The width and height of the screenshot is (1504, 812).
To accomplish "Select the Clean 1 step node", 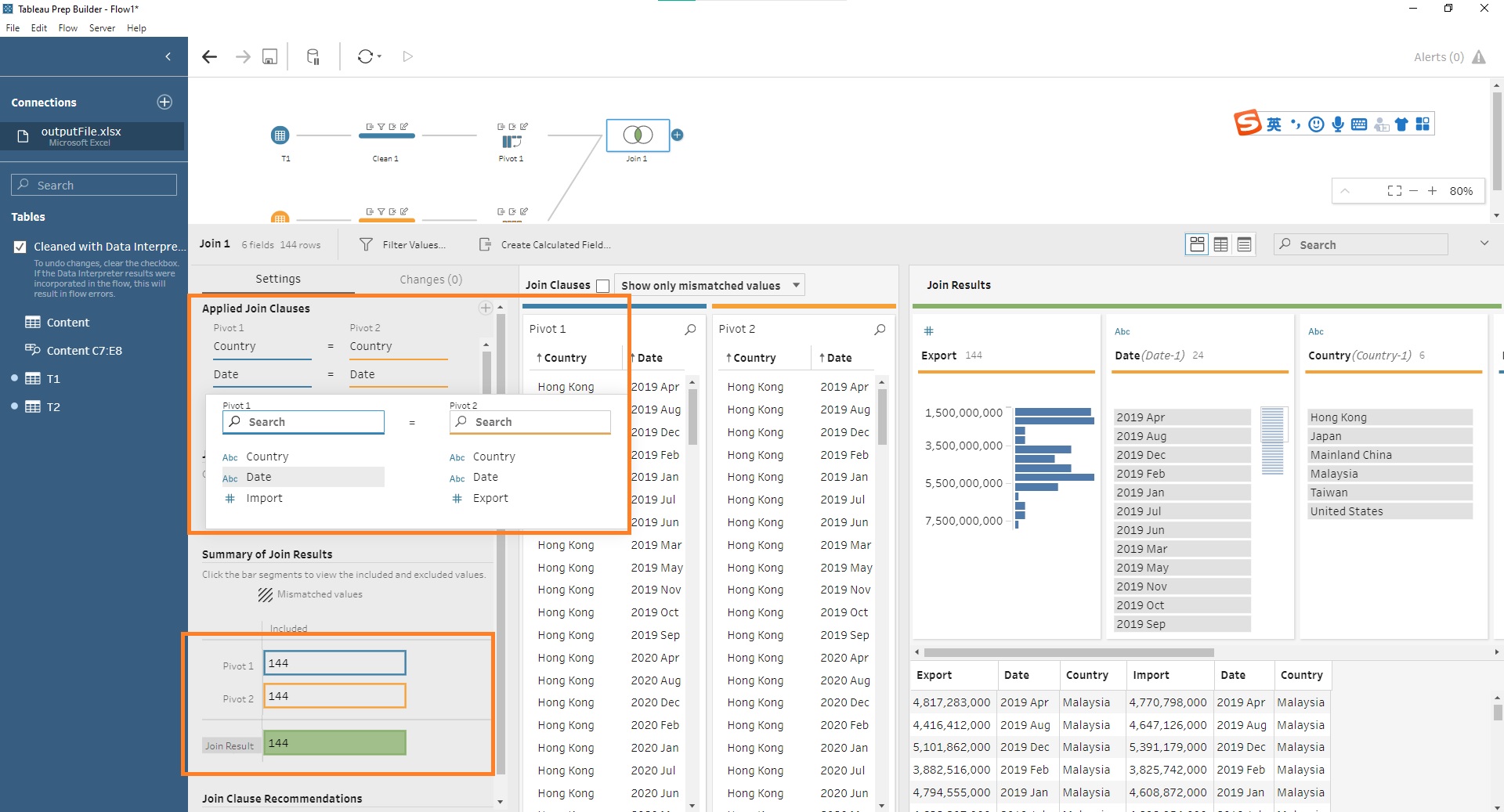I will tap(386, 135).
